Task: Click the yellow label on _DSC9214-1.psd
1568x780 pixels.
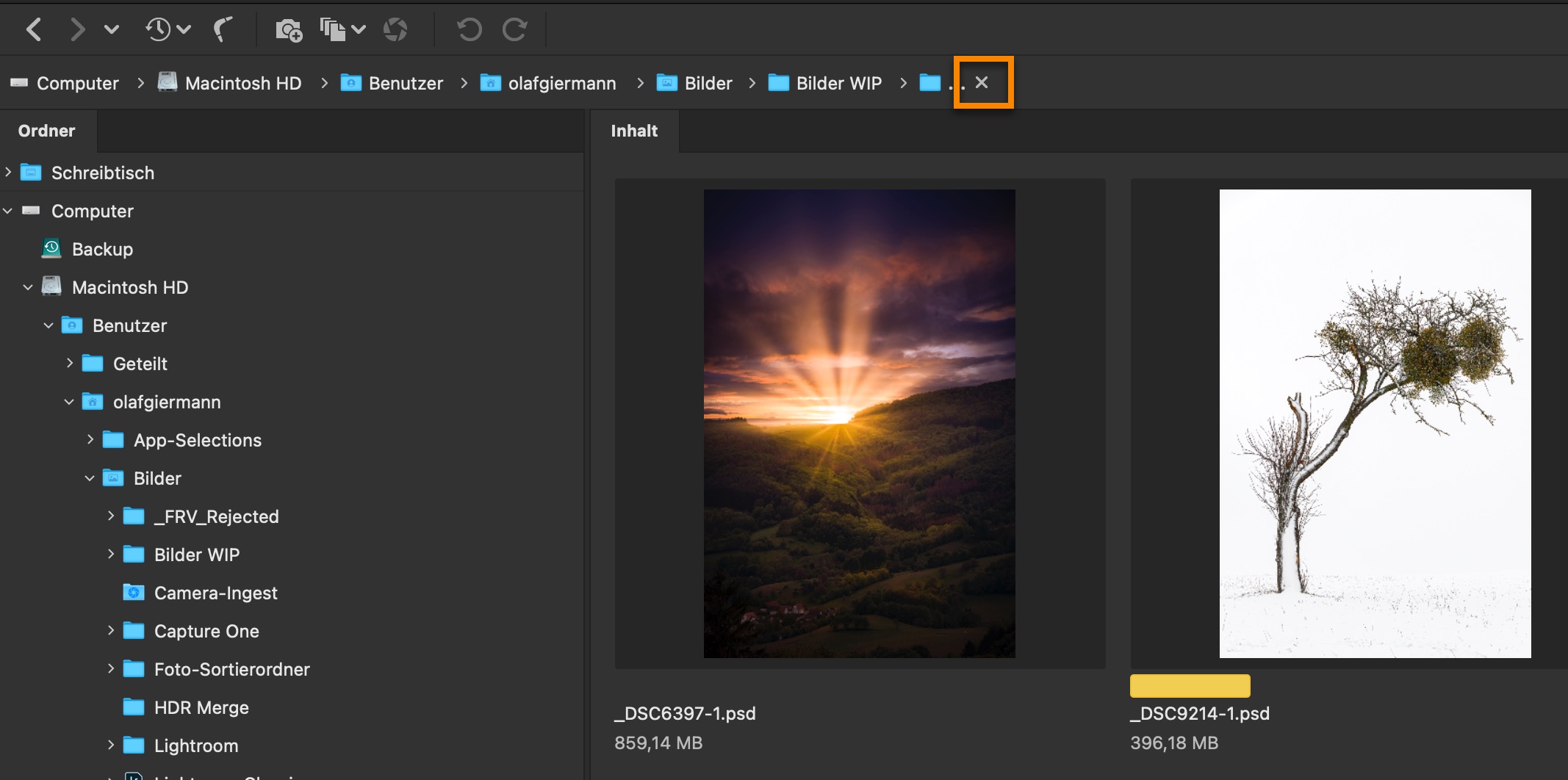Action: point(1190,686)
